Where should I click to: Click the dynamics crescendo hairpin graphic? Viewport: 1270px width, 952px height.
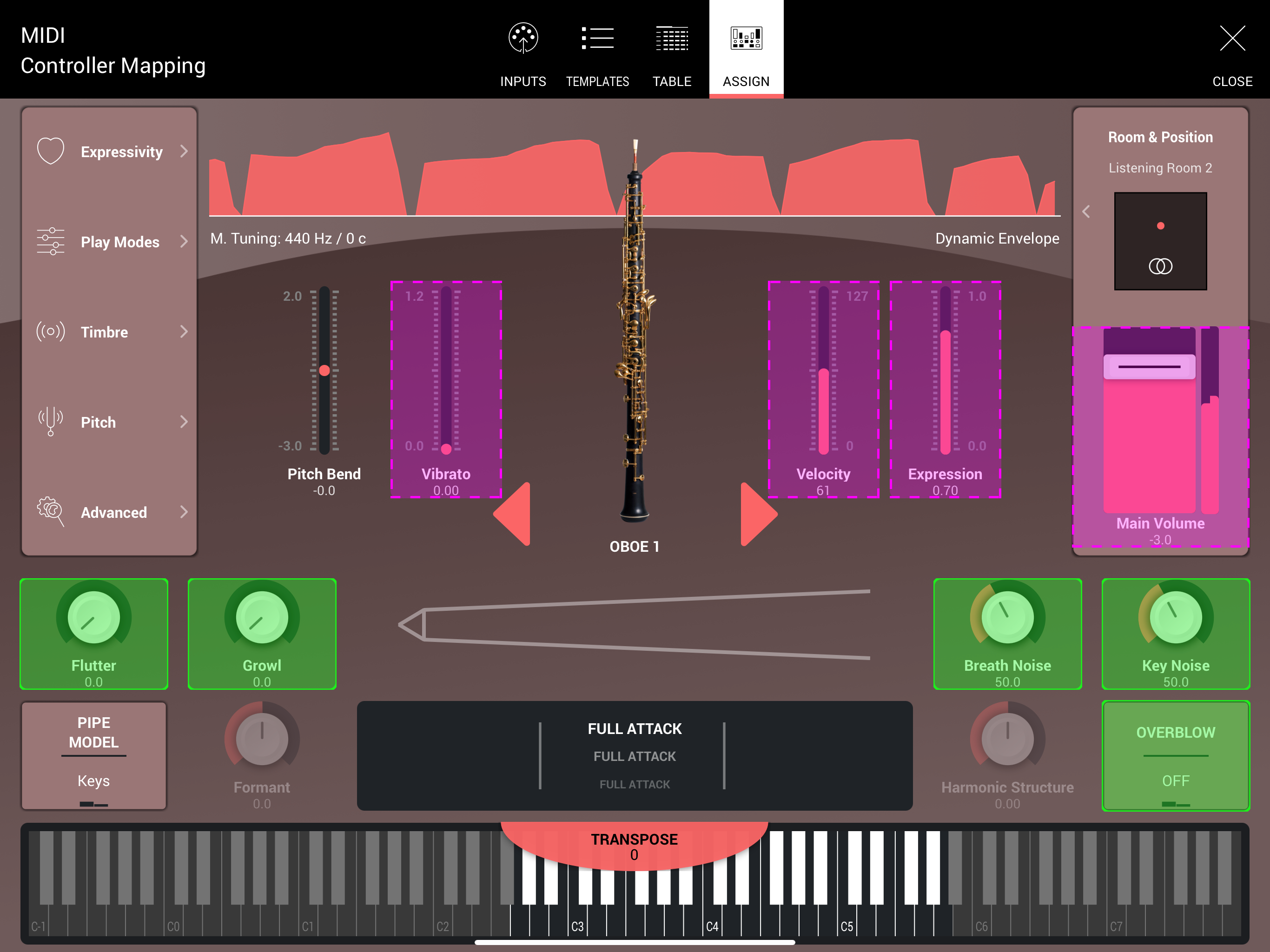(x=635, y=625)
